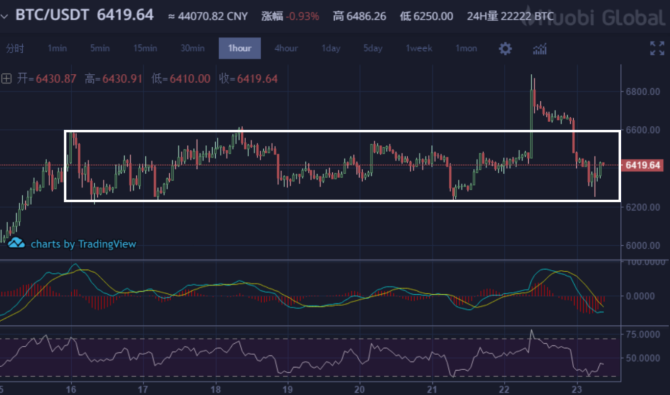Click the 6200.00 price axis label
The width and height of the screenshot is (670, 395).
tap(642, 207)
